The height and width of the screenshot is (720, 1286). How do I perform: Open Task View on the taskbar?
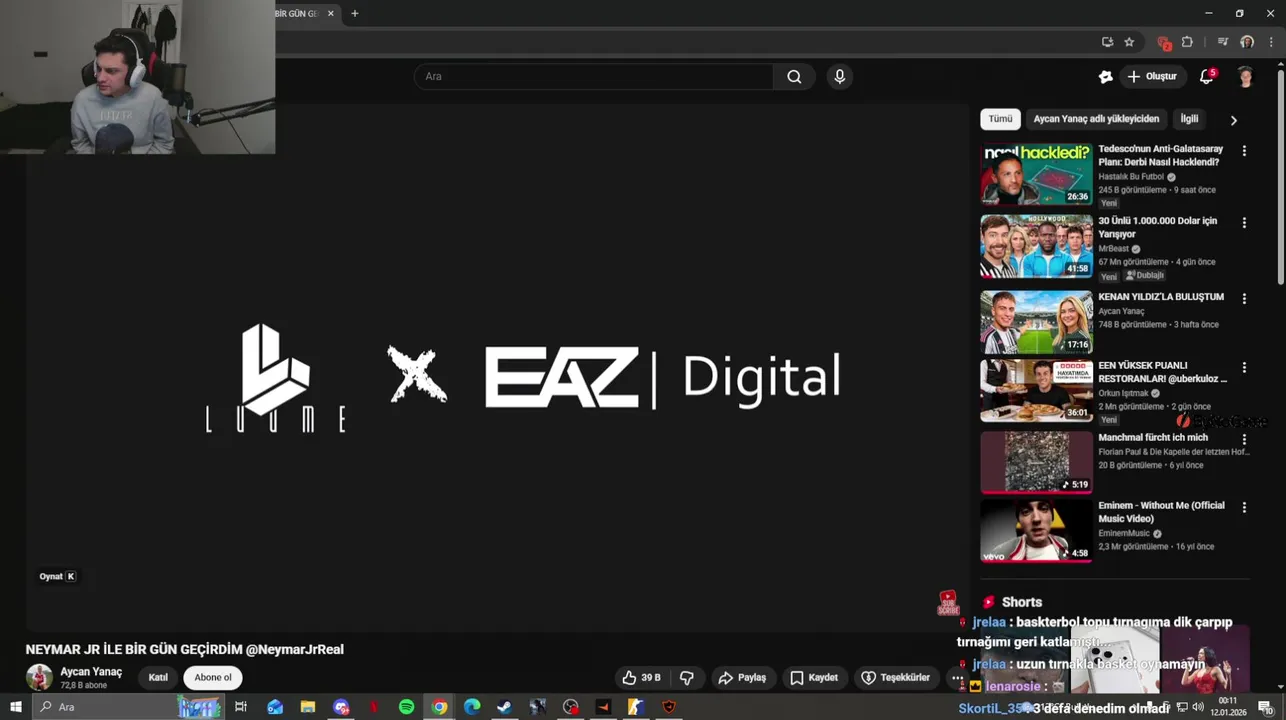coord(241,707)
